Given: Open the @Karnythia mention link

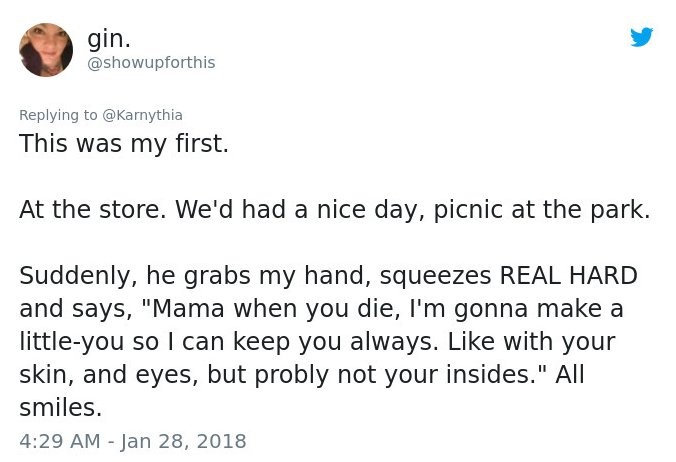Looking at the screenshot, I should (142, 115).
